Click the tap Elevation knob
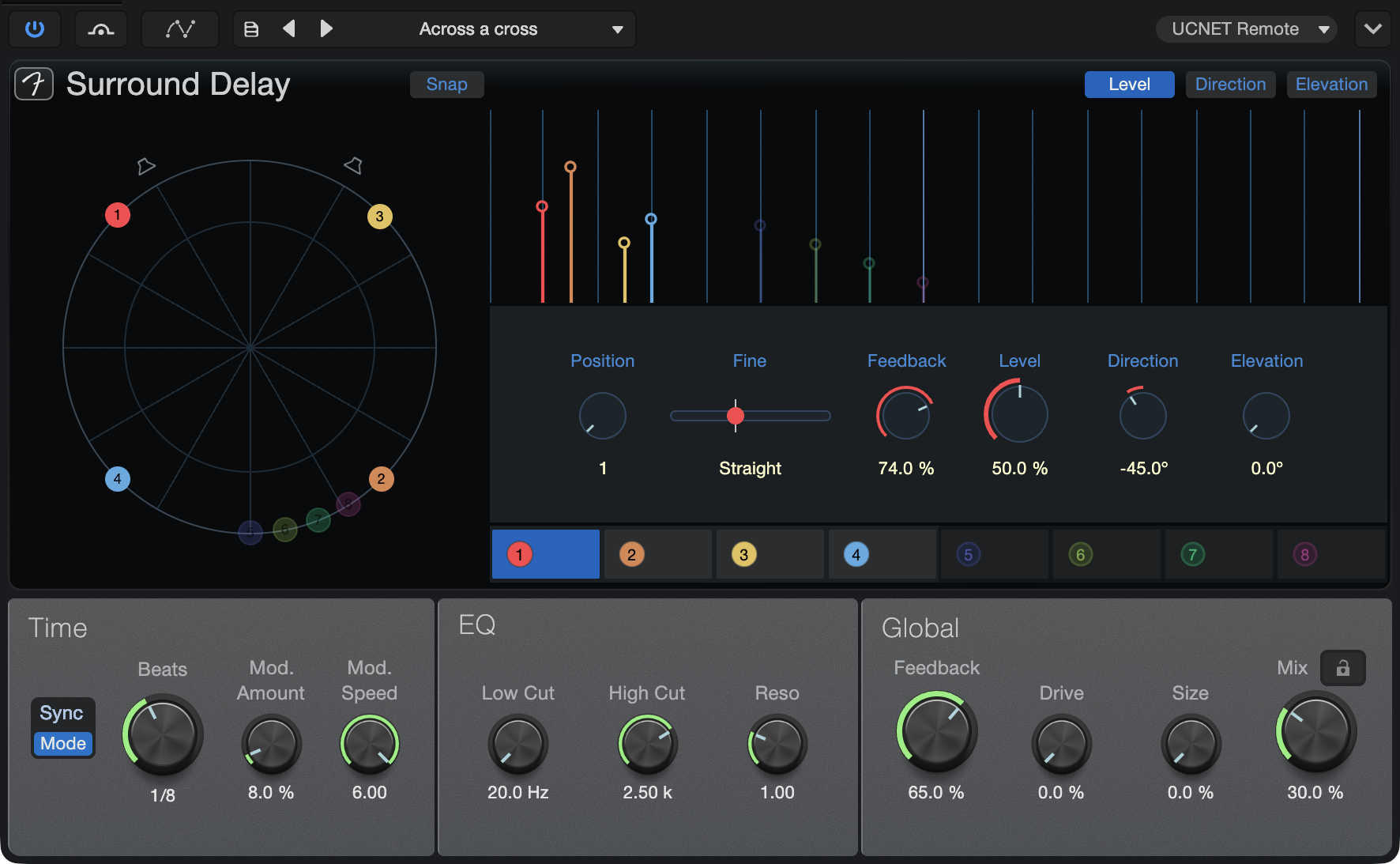This screenshot has width=1400, height=864. click(x=1266, y=416)
